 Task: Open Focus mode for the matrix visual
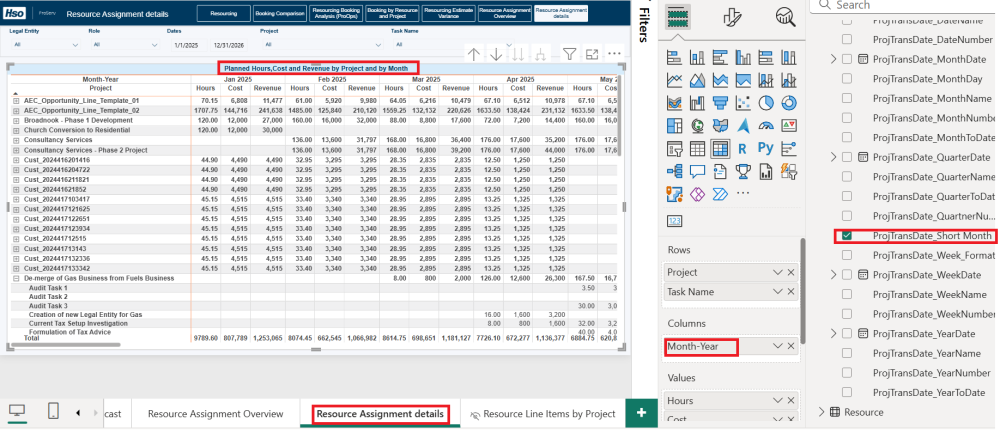click(592, 54)
